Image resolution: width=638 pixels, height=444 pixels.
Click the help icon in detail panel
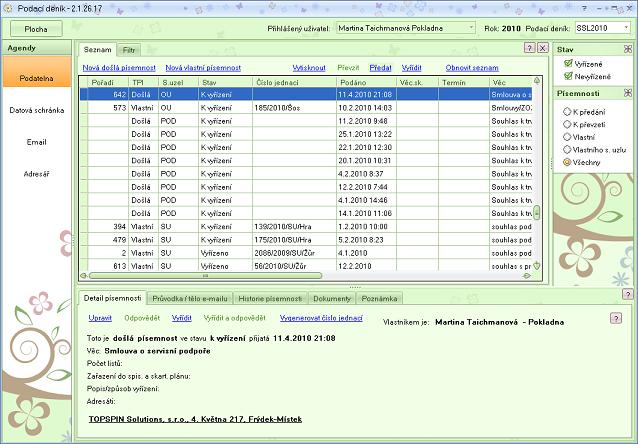click(x=616, y=317)
